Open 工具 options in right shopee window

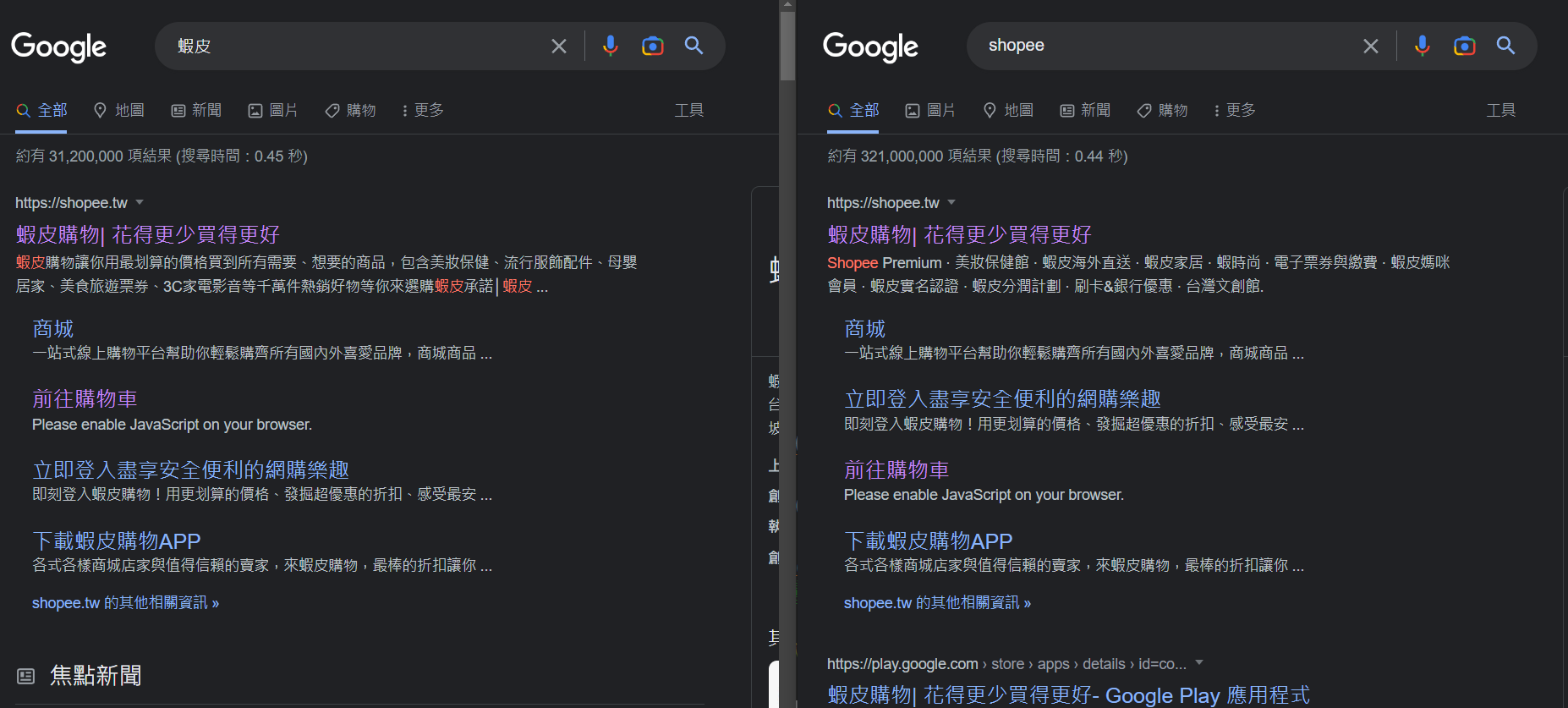1501,110
